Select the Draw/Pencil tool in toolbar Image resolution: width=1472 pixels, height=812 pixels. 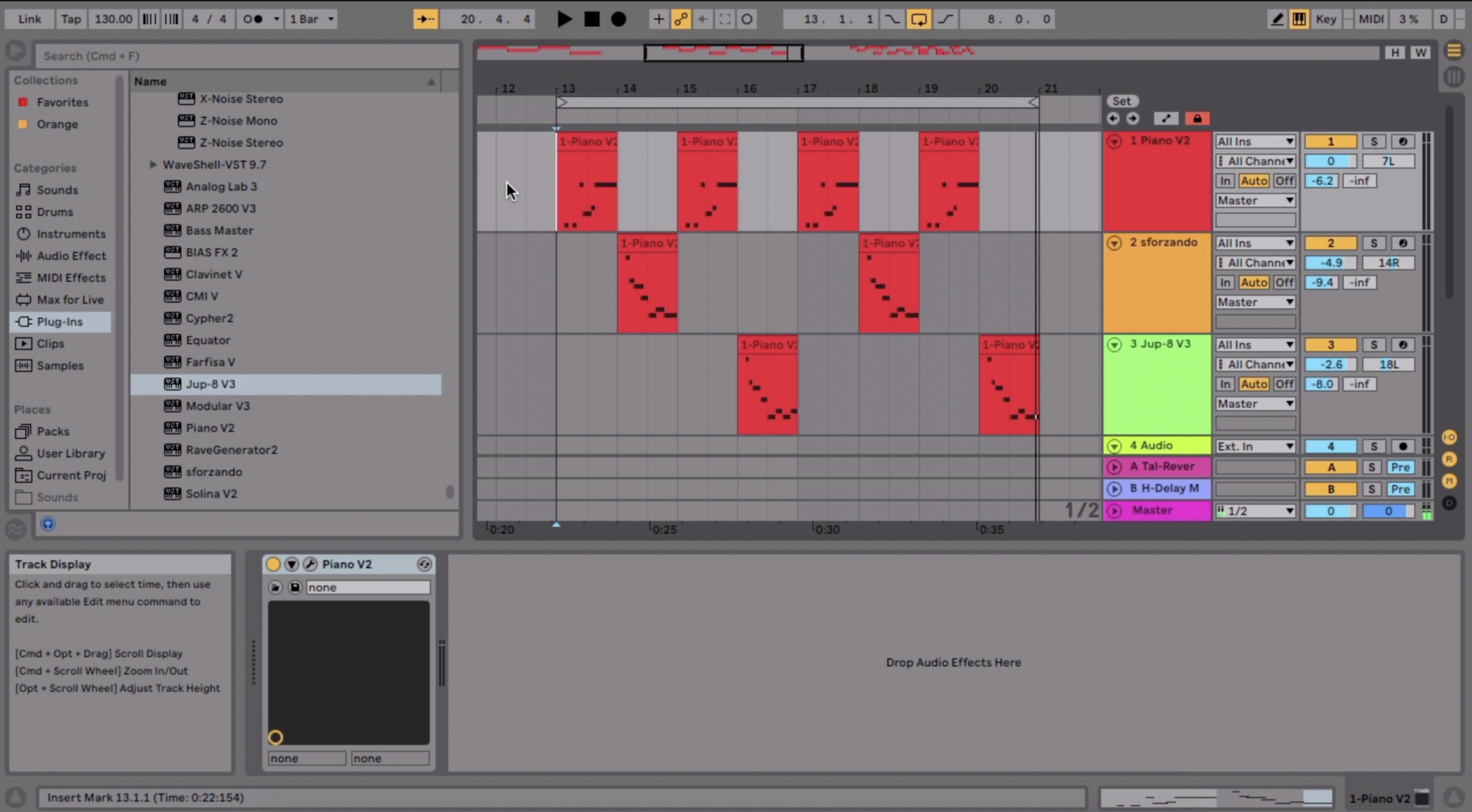coord(1278,19)
